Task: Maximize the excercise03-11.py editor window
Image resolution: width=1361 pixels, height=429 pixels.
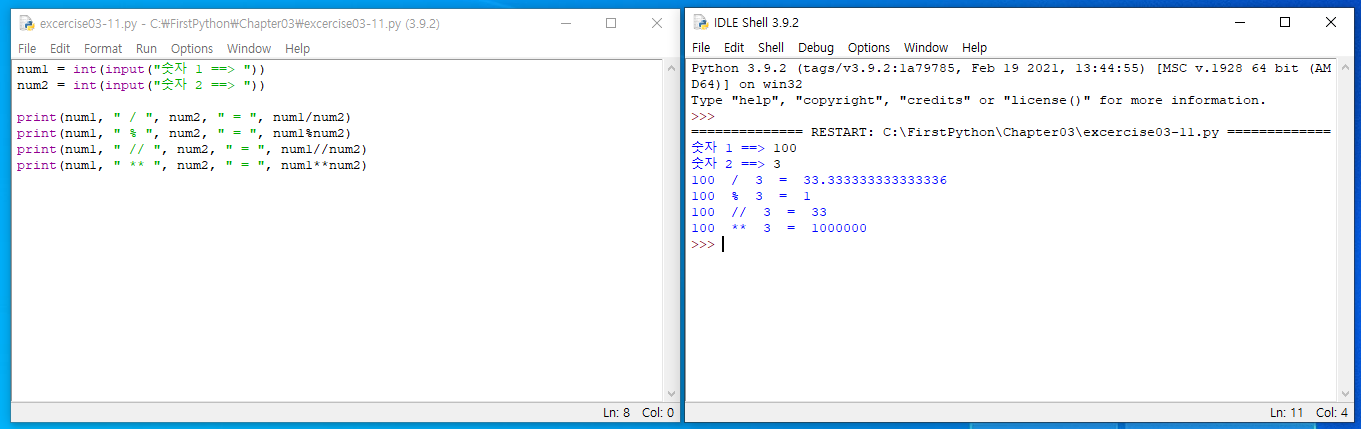Action: 611,23
